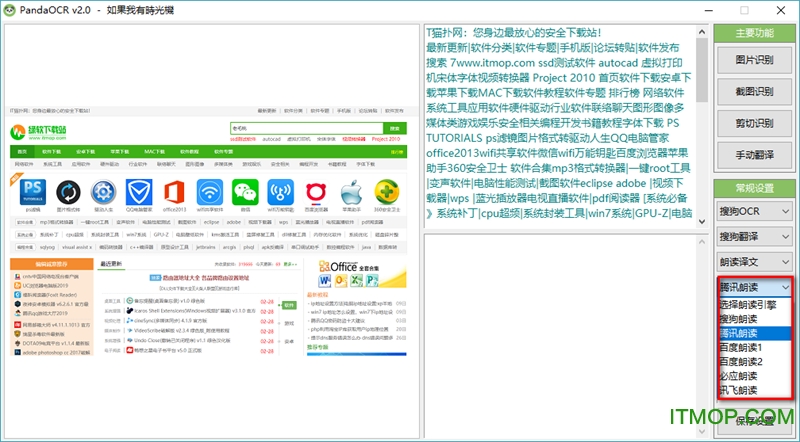Choose 必应朗读 reading engine
Image resolution: width=800 pixels, height=442 pixels.
point(754,376)
